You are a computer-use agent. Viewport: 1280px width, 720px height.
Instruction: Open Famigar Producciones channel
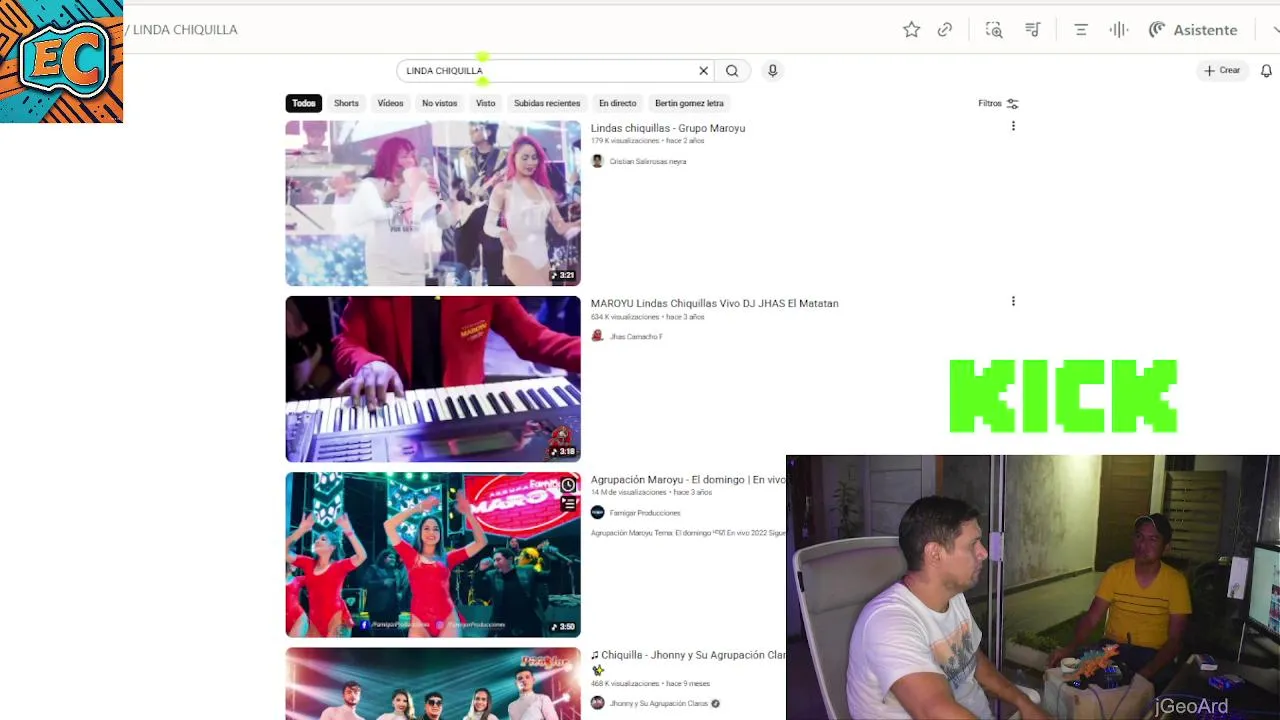coord(645,513)
